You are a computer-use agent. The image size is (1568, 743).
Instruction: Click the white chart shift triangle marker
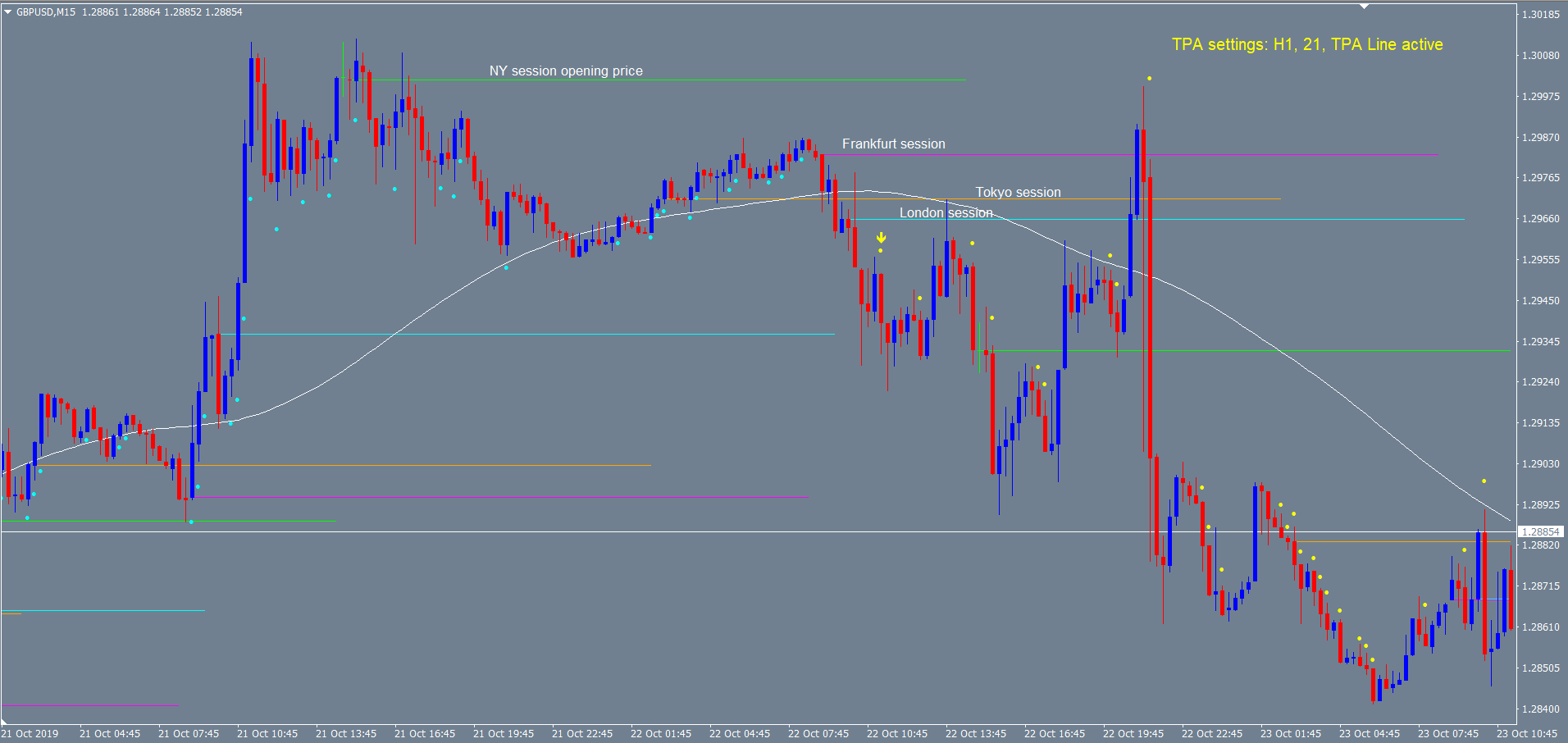pyautogui.click(x=1364, y=7)
